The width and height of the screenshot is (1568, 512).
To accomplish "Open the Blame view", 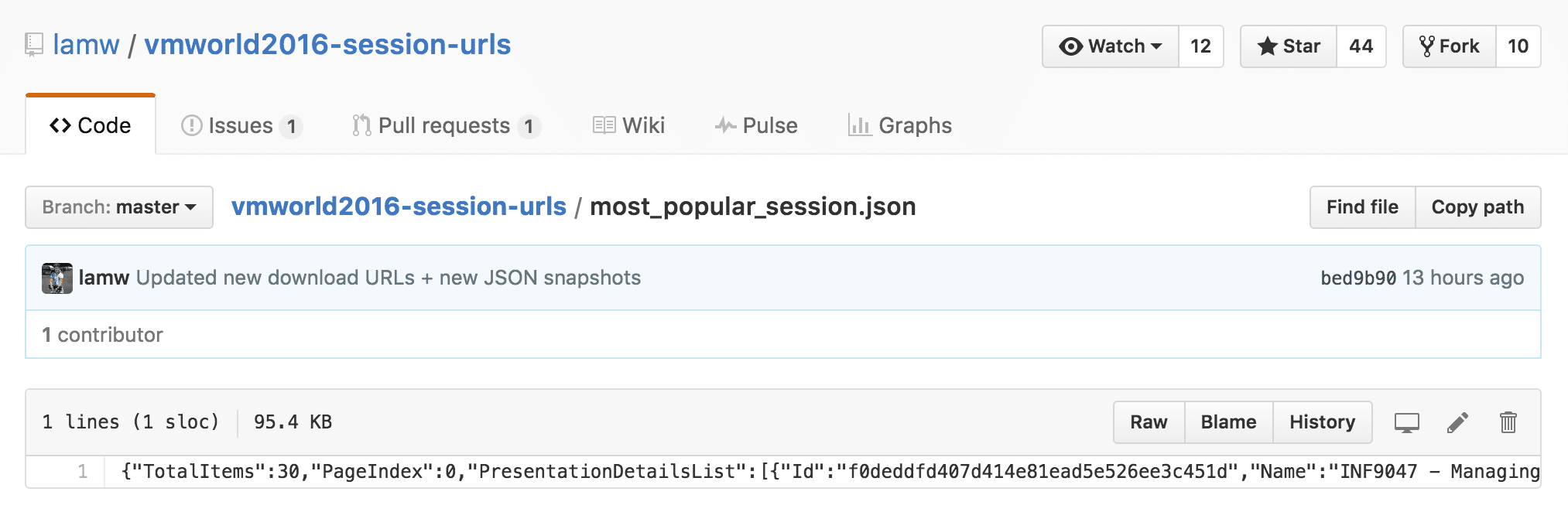I will (x=1228, y=422).
